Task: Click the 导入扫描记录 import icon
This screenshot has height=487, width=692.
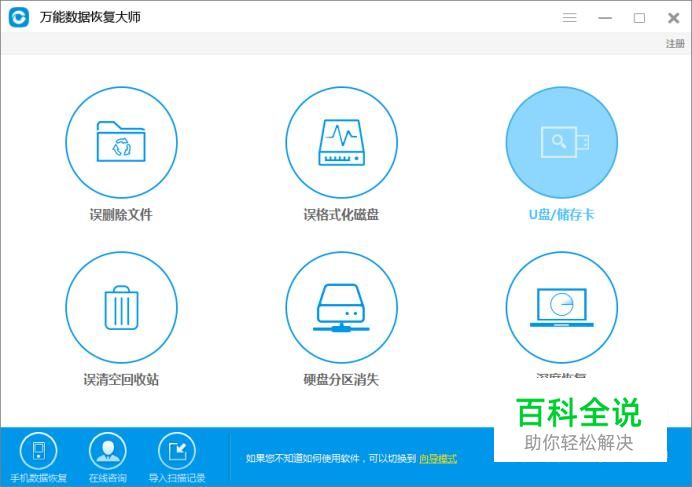Action: click(x=177, y=451)
